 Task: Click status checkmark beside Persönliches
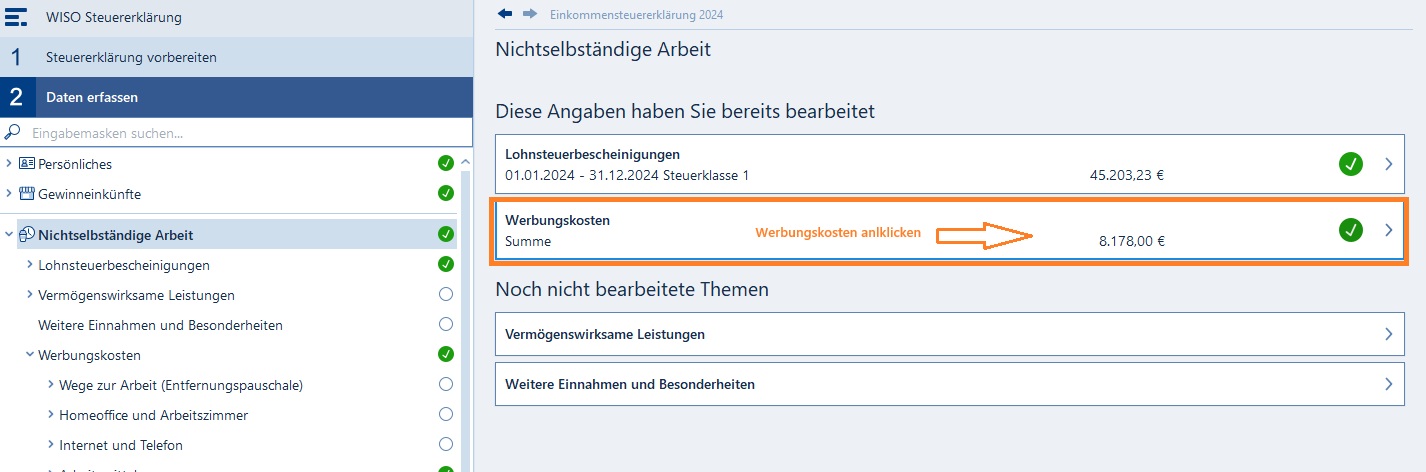tap(446, 163)
